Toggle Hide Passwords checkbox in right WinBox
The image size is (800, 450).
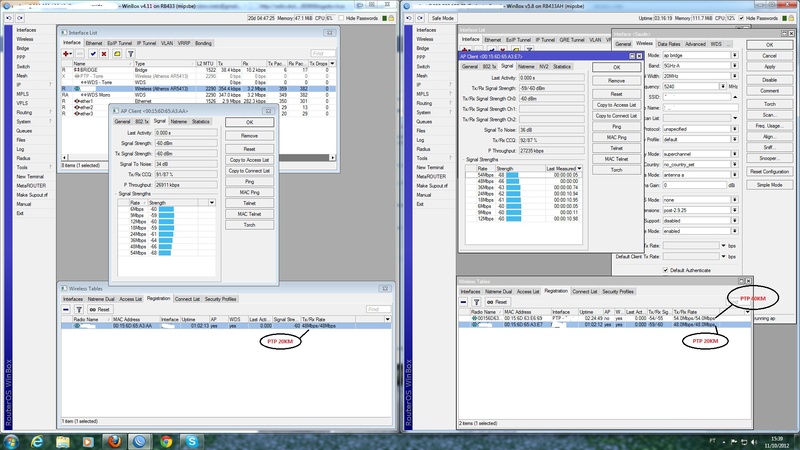click(741, 18)
